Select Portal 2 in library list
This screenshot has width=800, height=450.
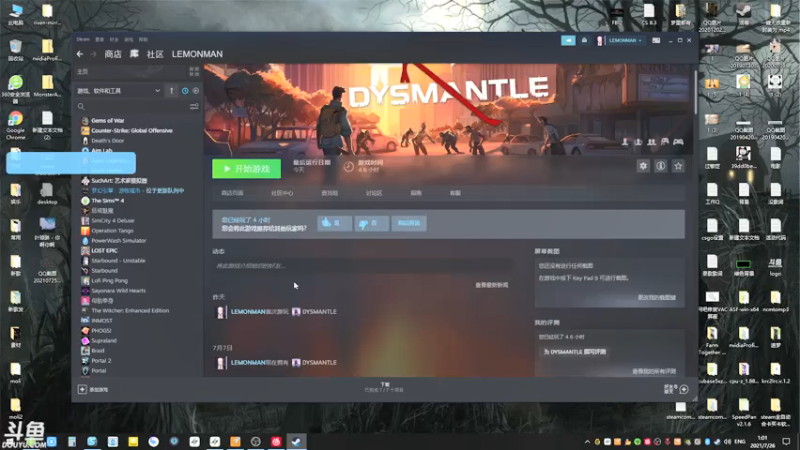101,361
